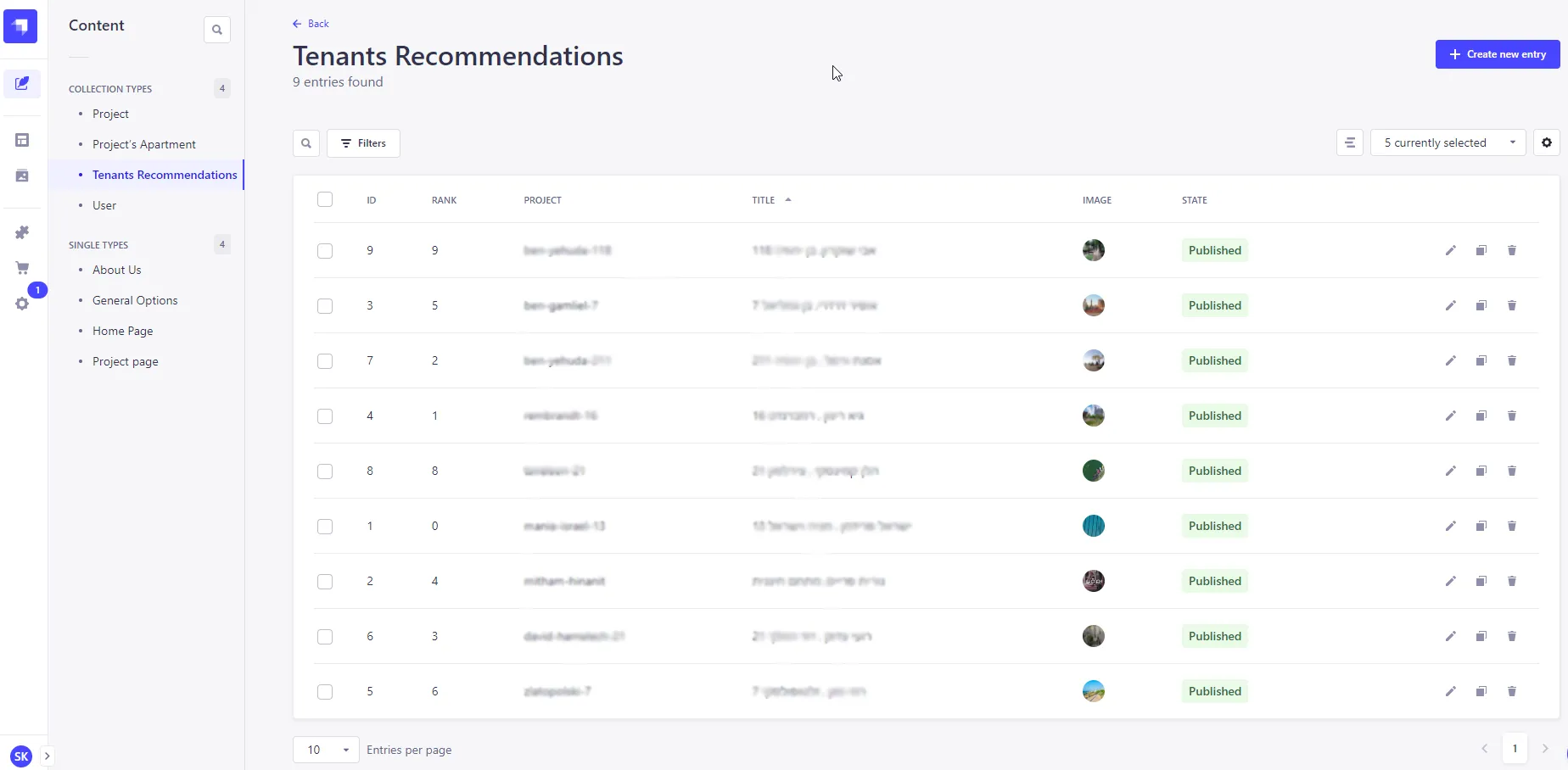The height and width of the screenshot is (770, 1568).
Task: Open the list view settings gear
Action: point(1546,142)
